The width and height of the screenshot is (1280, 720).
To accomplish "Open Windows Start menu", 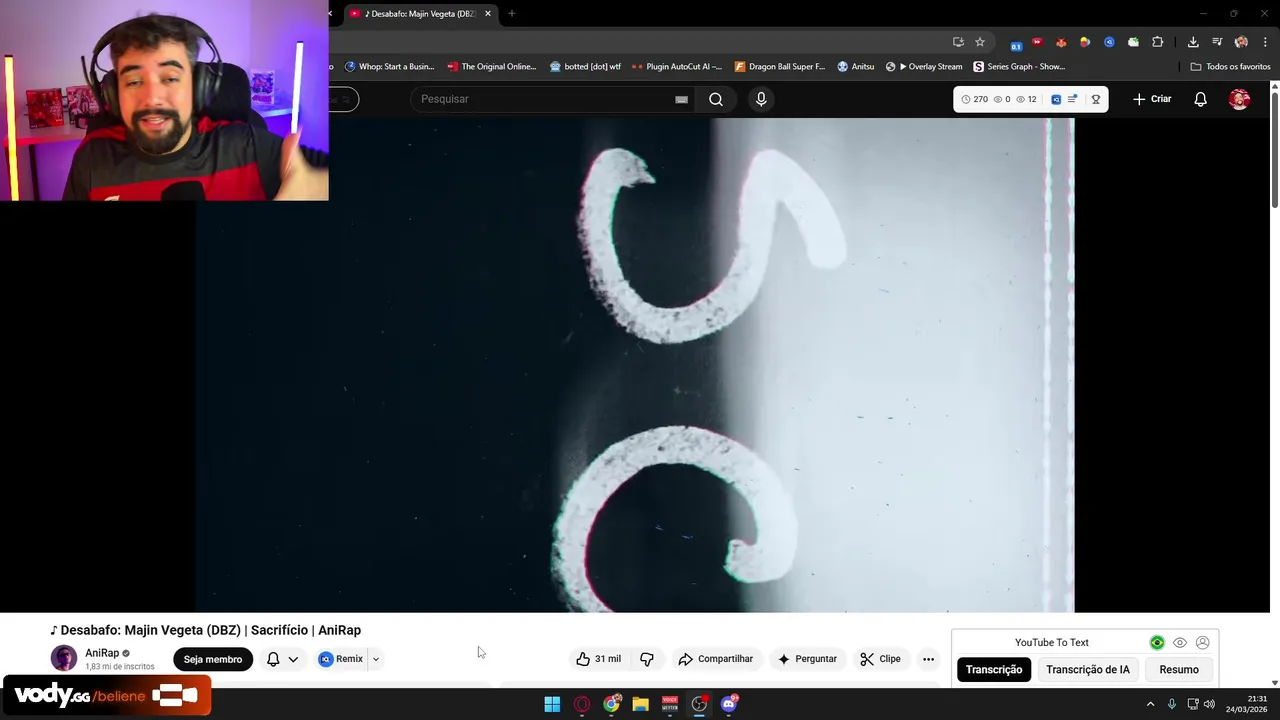I will coord(552,704).
